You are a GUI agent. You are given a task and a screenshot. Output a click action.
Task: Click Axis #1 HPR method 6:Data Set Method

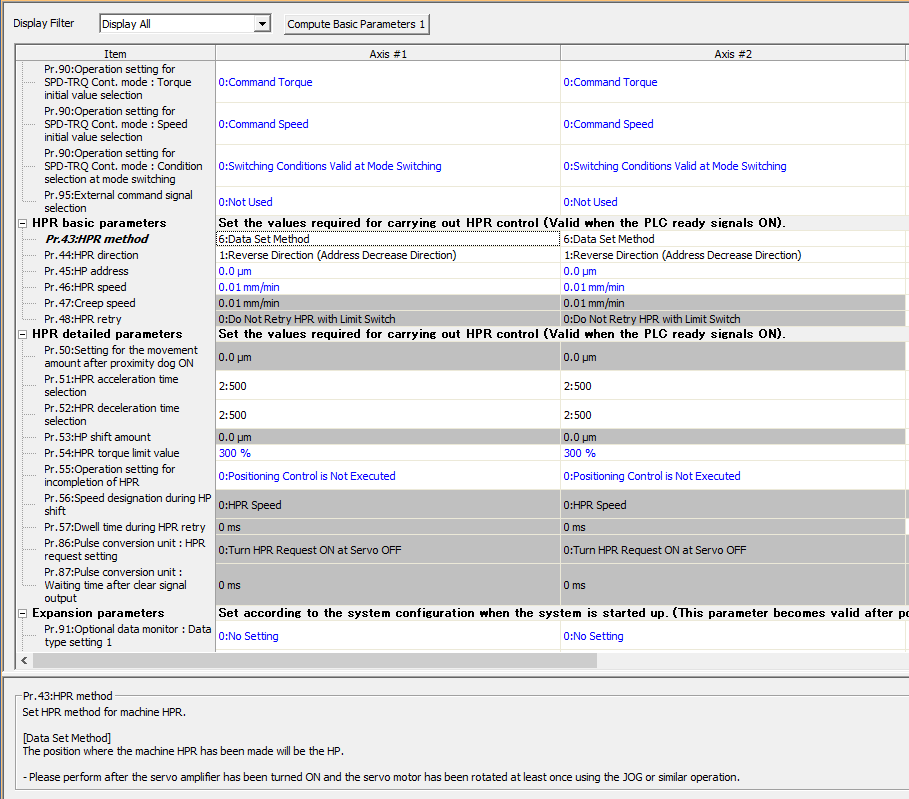pos(388,239)
